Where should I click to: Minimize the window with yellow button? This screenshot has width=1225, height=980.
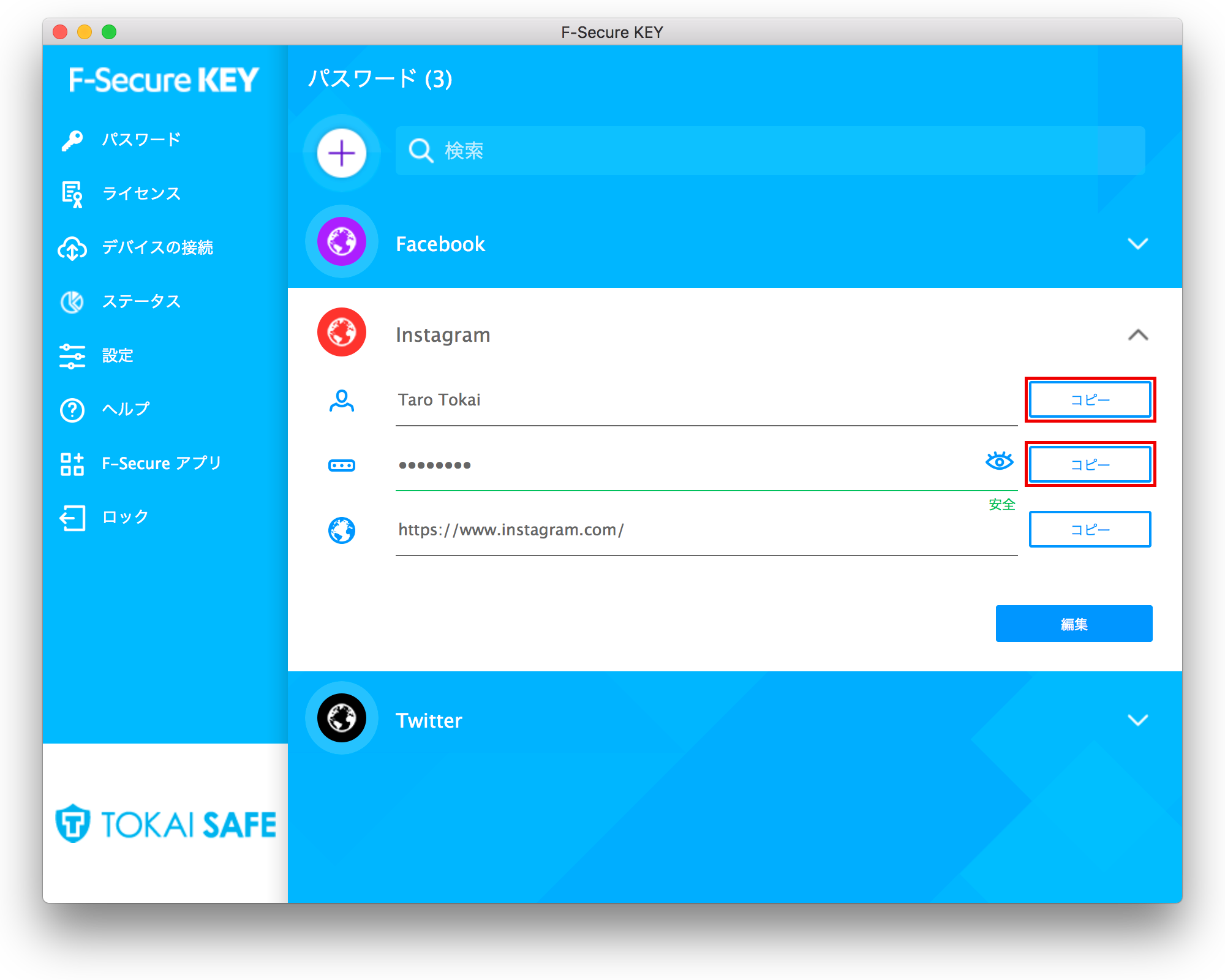(85, 32)
